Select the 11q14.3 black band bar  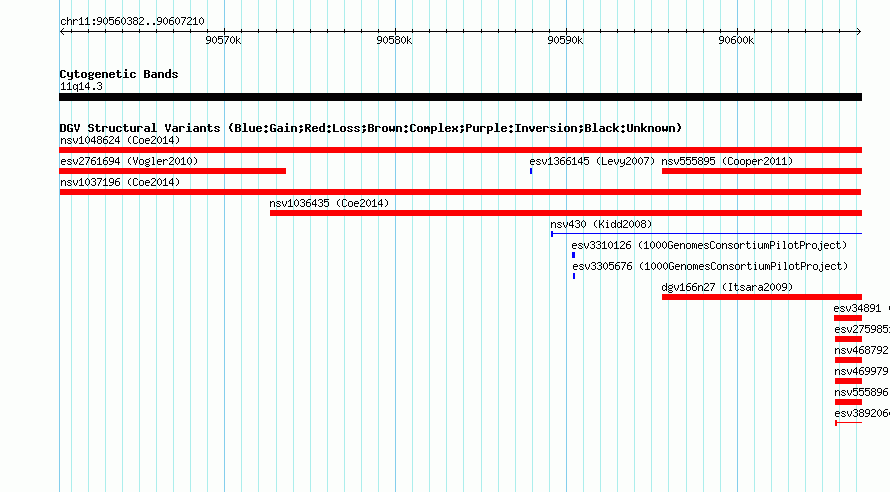(460, 97)
